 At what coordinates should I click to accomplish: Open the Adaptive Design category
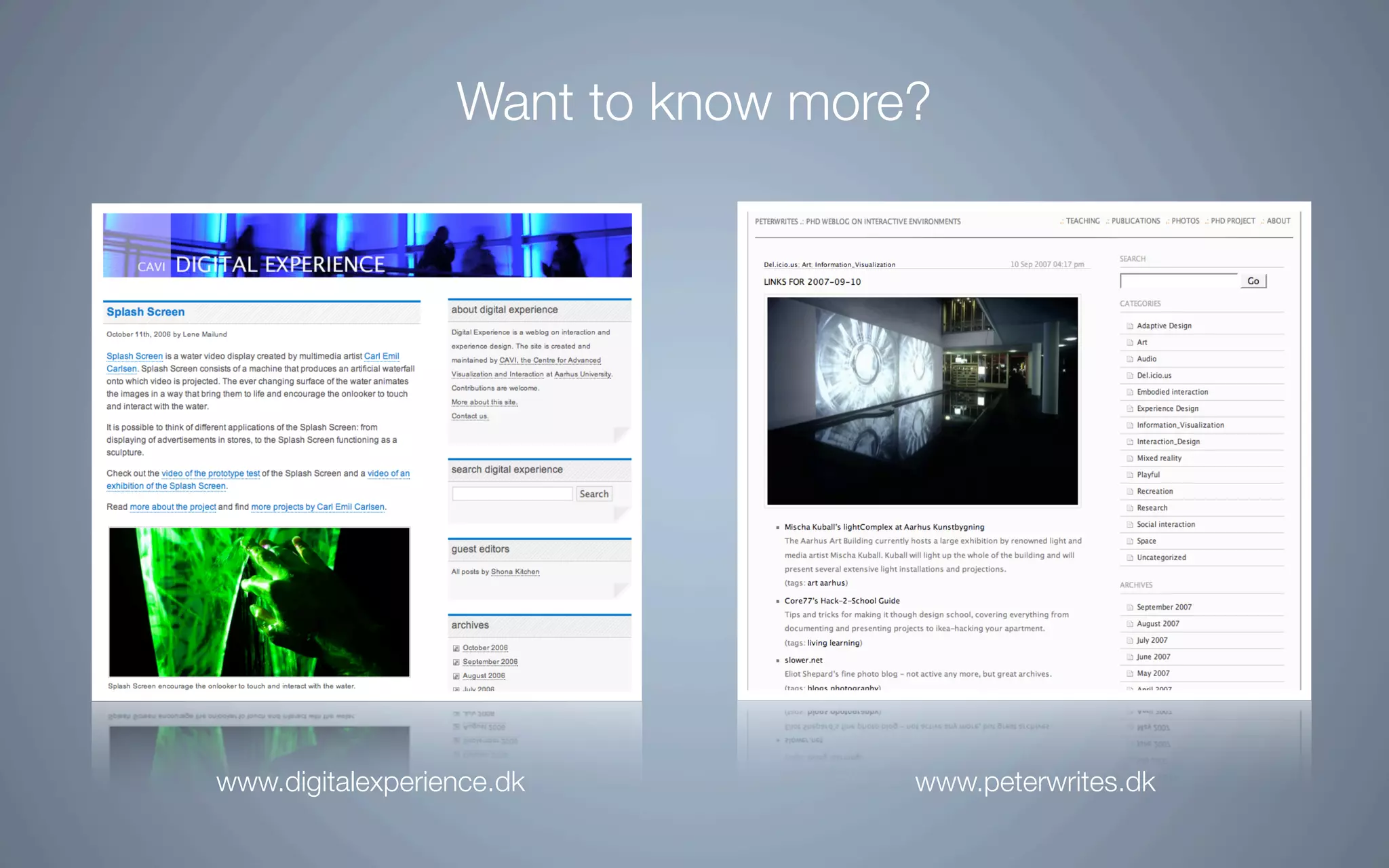(1164, 325)
